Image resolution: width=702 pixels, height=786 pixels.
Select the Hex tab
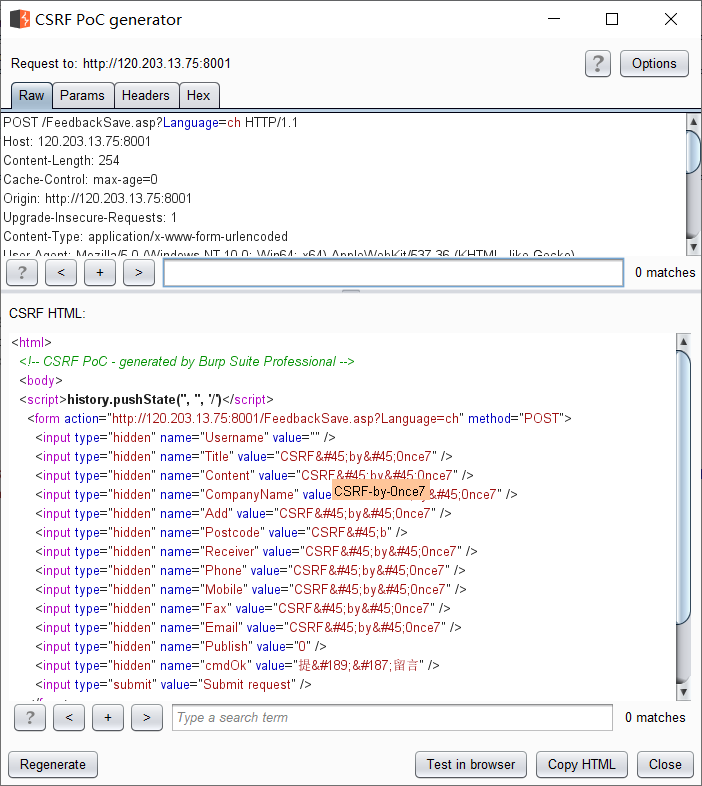pyautogui.click(x=199, y=95)
